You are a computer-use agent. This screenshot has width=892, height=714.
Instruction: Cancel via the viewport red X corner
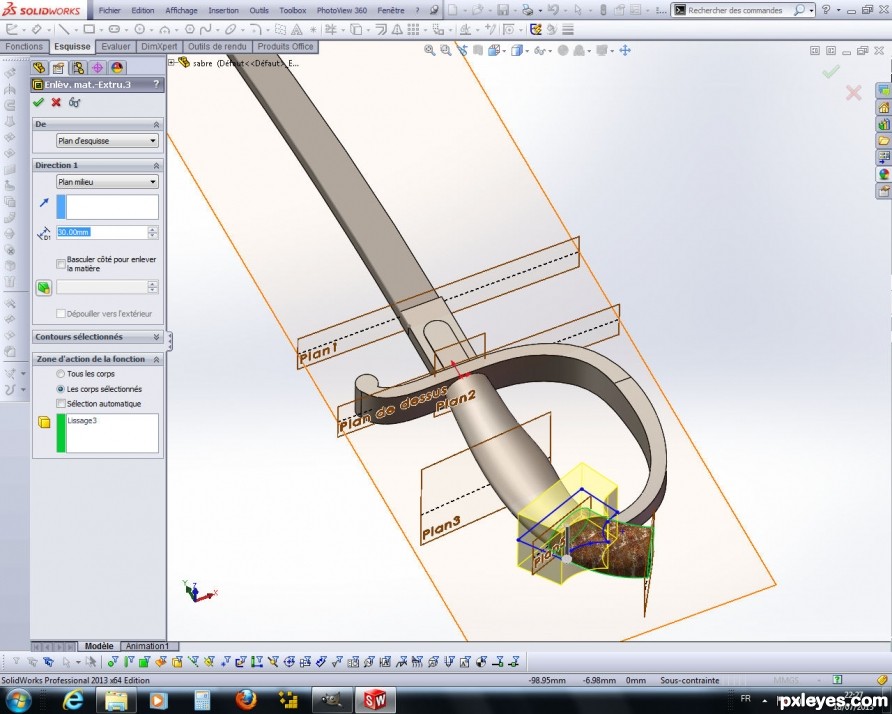tap(853, 93)
